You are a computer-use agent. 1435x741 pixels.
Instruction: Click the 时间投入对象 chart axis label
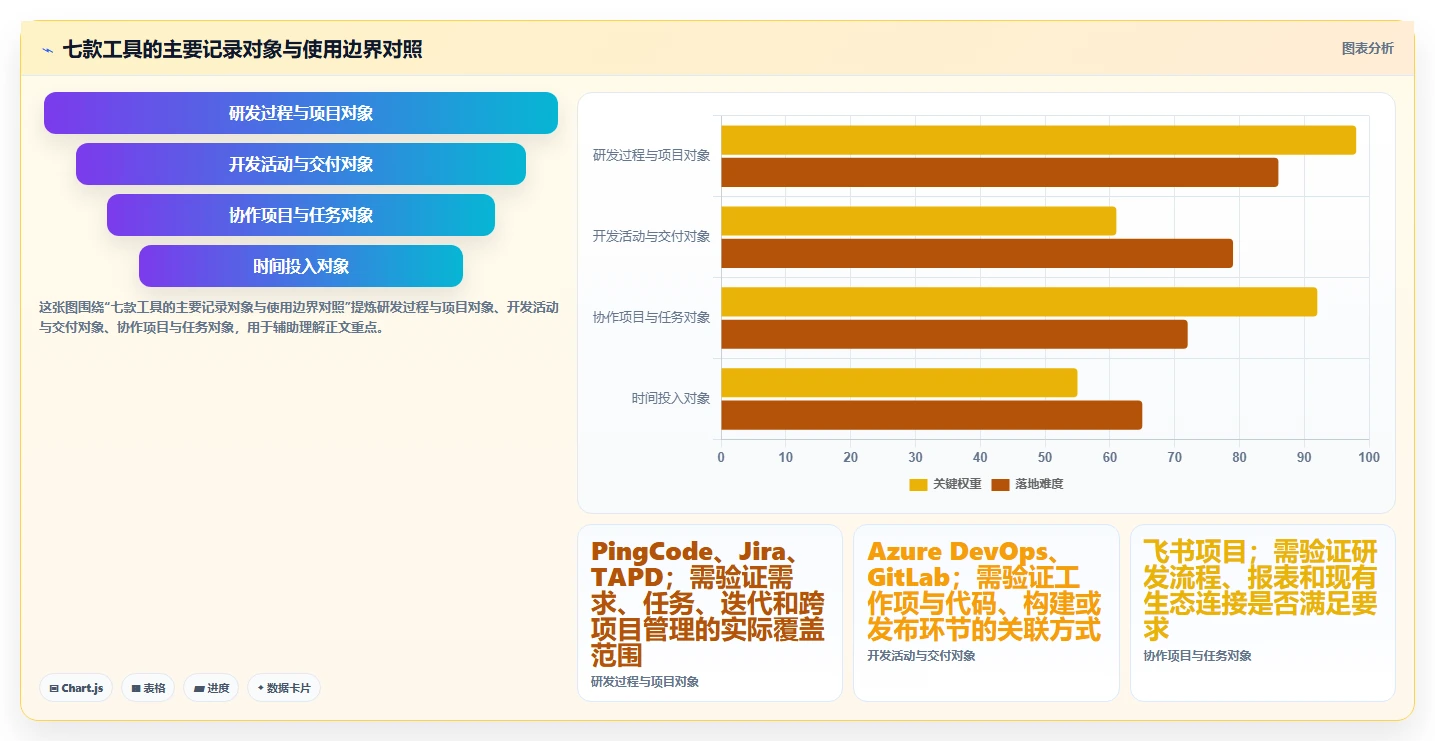671,399
